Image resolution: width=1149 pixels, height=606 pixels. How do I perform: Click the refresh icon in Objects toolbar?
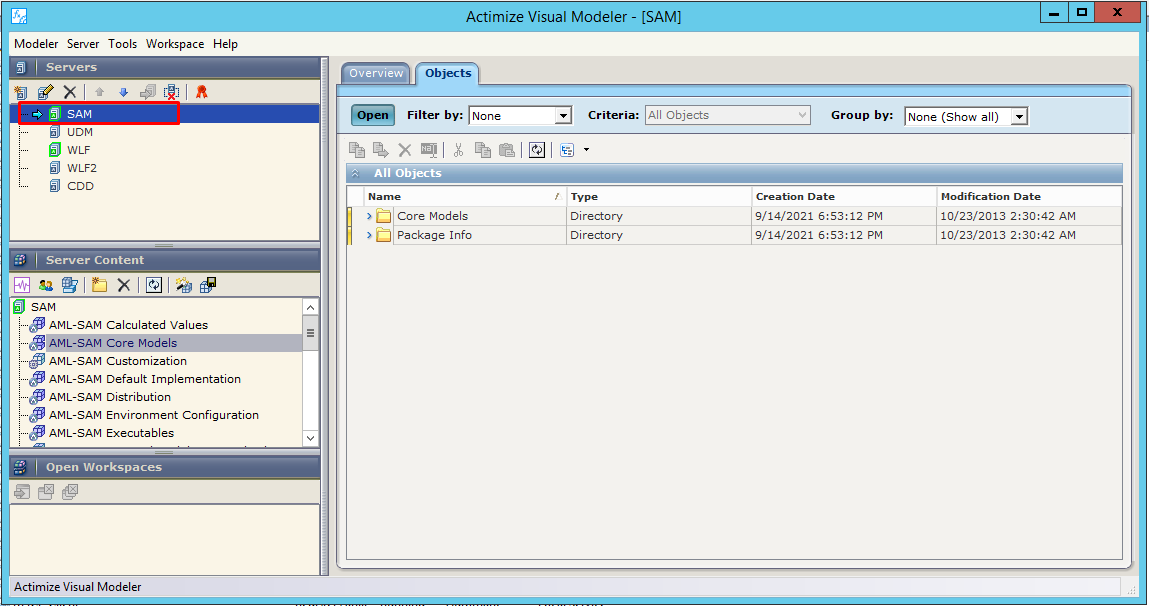[537, 150]
